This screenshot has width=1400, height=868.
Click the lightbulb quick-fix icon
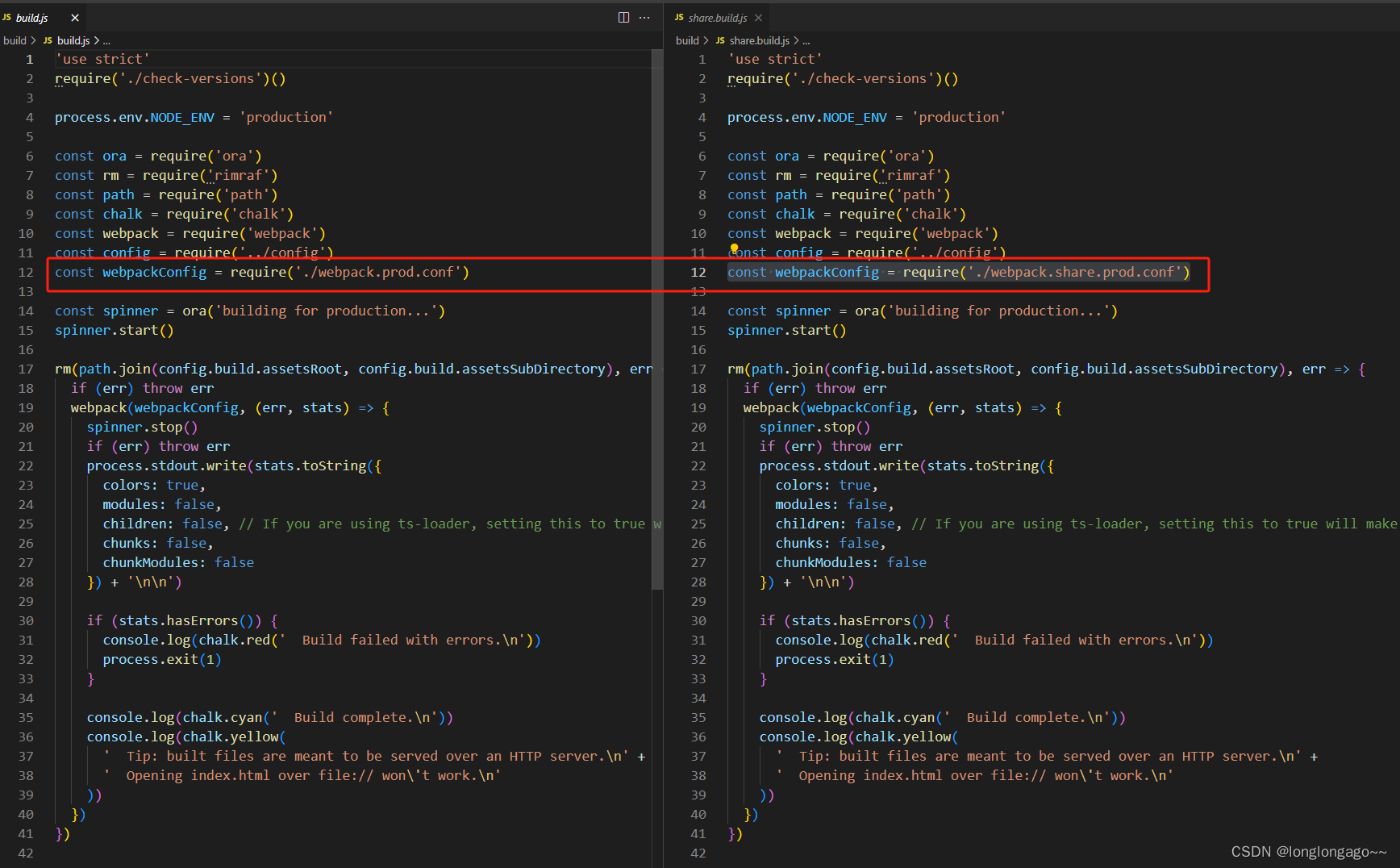tap(734, 249)
